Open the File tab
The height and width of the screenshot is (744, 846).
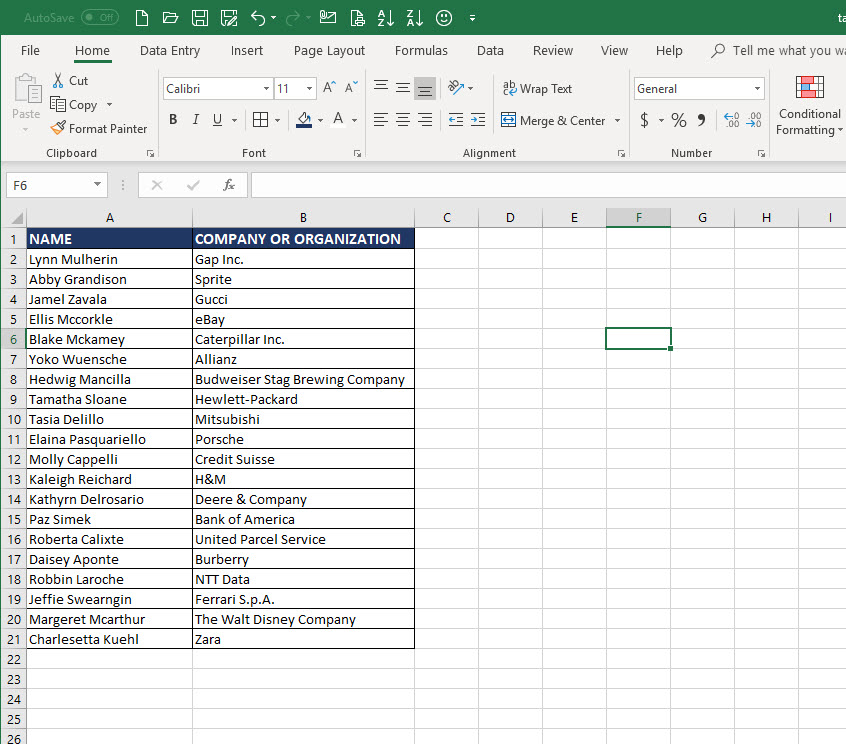pos(30,51)
